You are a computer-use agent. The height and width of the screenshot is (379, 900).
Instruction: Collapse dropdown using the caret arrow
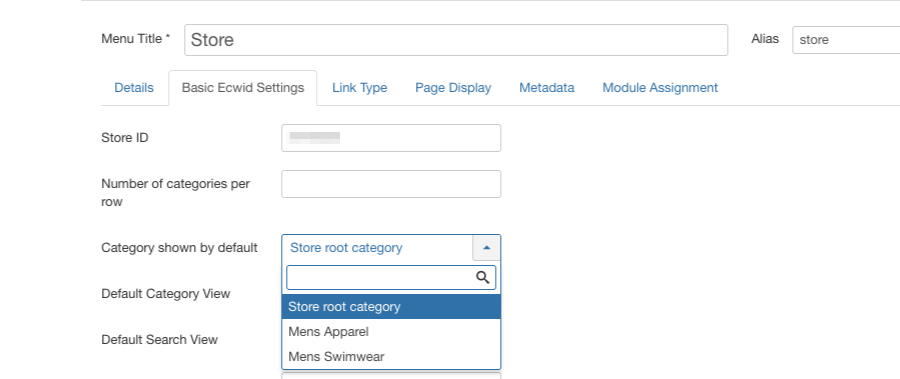(487, 248)
